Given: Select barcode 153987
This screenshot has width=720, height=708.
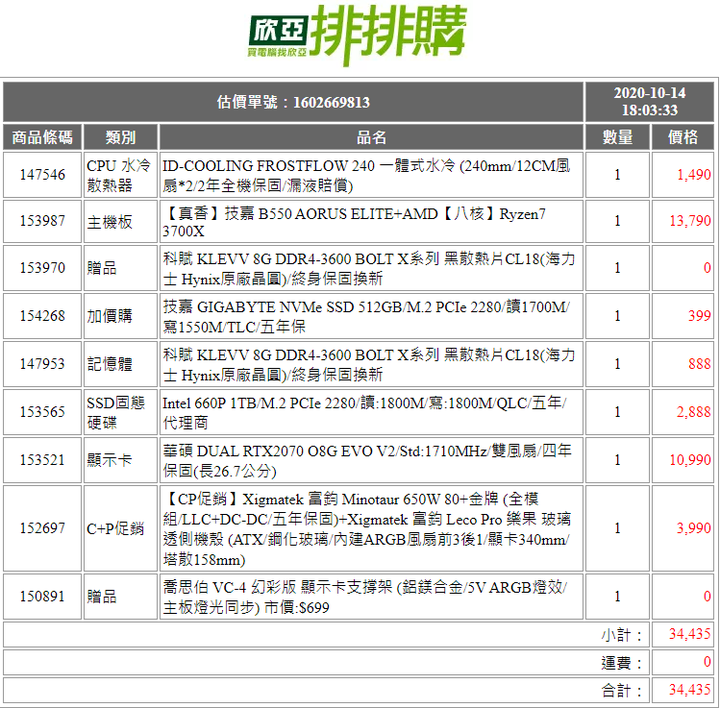Looking at the screenshot, I should [x=42, y=221].
